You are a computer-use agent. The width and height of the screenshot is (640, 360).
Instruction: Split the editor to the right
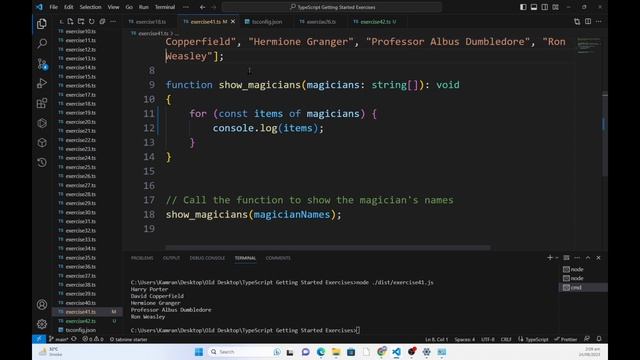point(588,22)
